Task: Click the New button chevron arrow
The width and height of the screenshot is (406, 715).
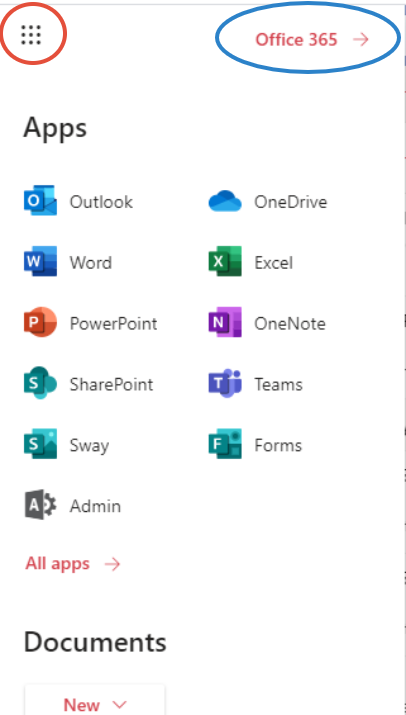Action: (x=120, y=705)
